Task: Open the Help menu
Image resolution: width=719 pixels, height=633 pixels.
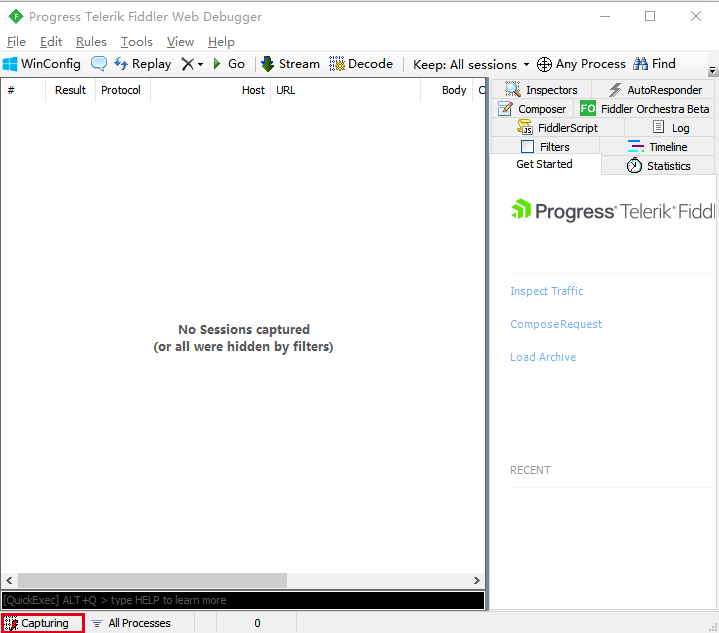Action: [221, 42]
